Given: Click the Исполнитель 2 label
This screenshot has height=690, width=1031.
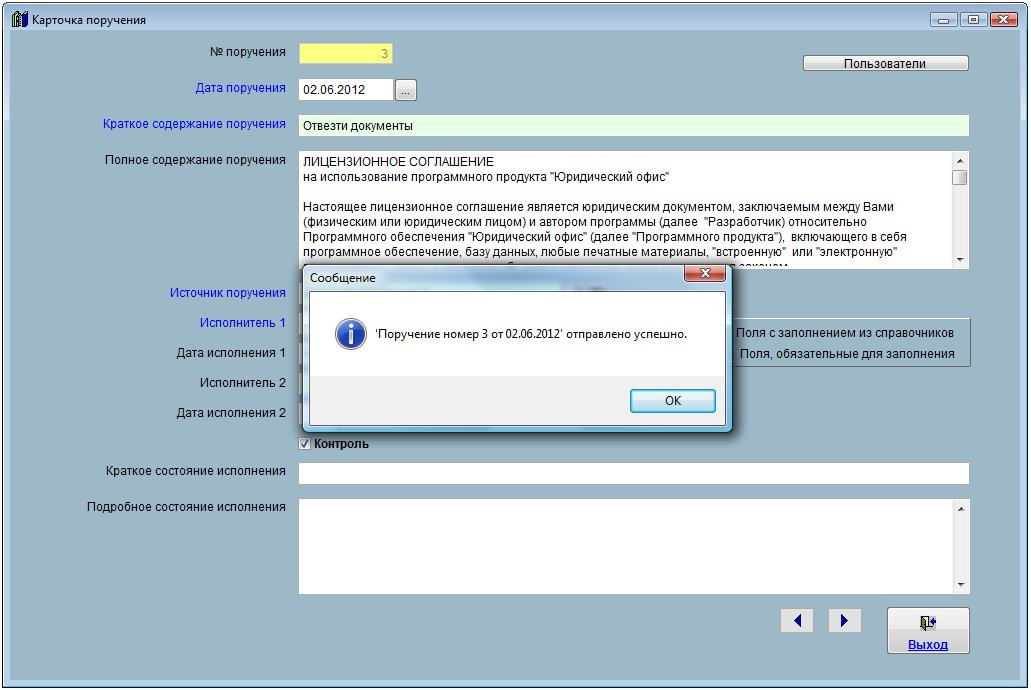Looking at the screenshot, I should point(243,382).
